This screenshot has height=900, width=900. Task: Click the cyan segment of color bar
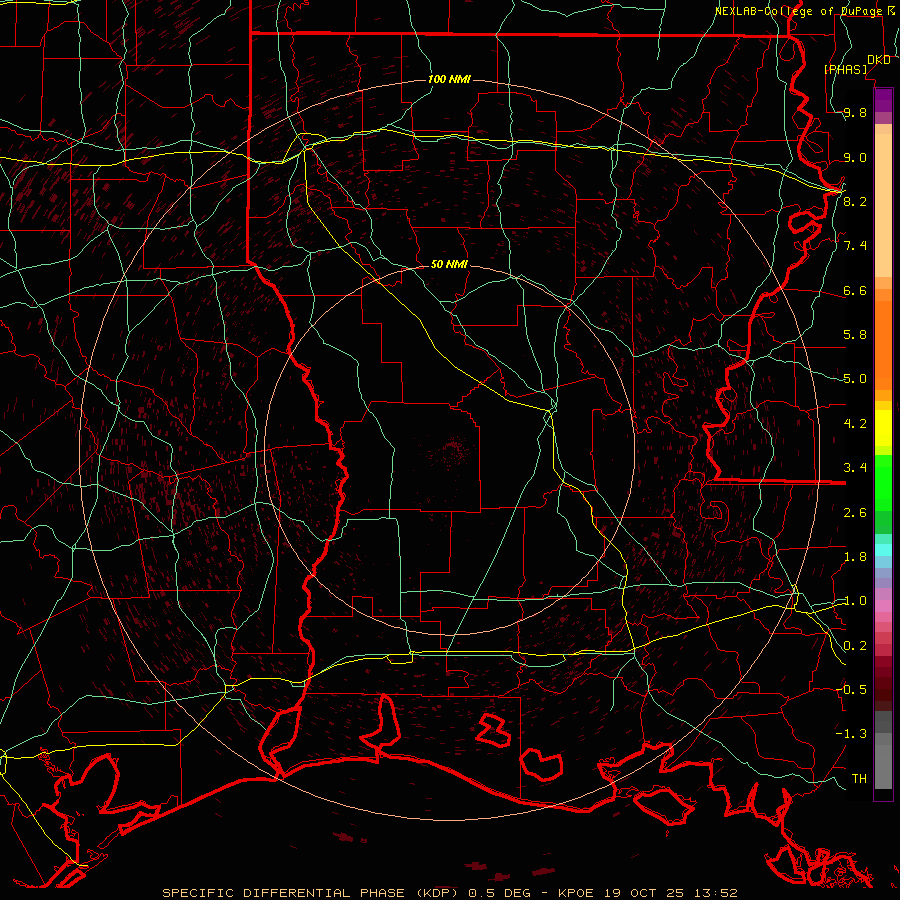(883, 550)
